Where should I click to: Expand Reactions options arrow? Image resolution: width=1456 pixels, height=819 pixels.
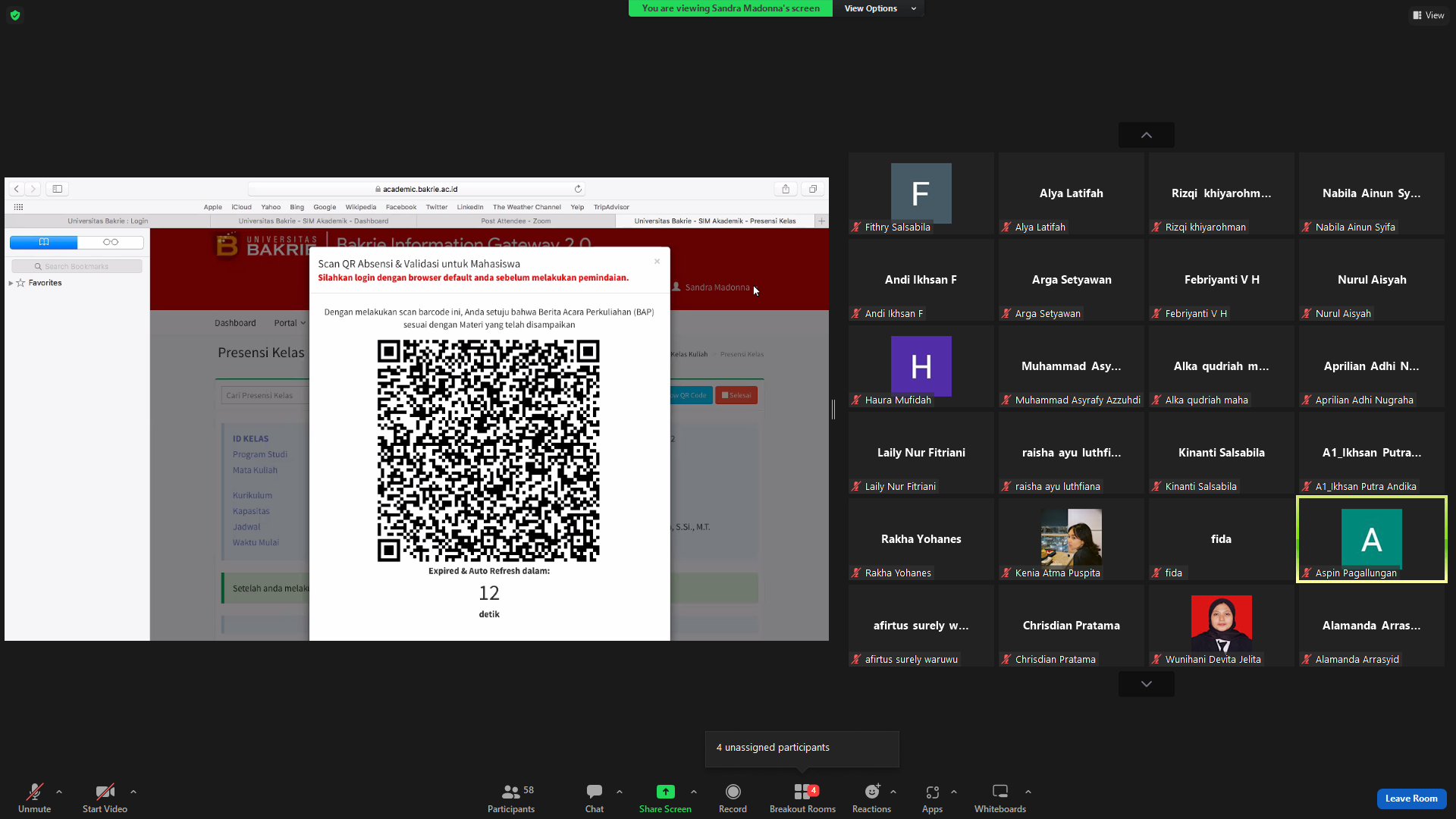[x=893, y=792]
